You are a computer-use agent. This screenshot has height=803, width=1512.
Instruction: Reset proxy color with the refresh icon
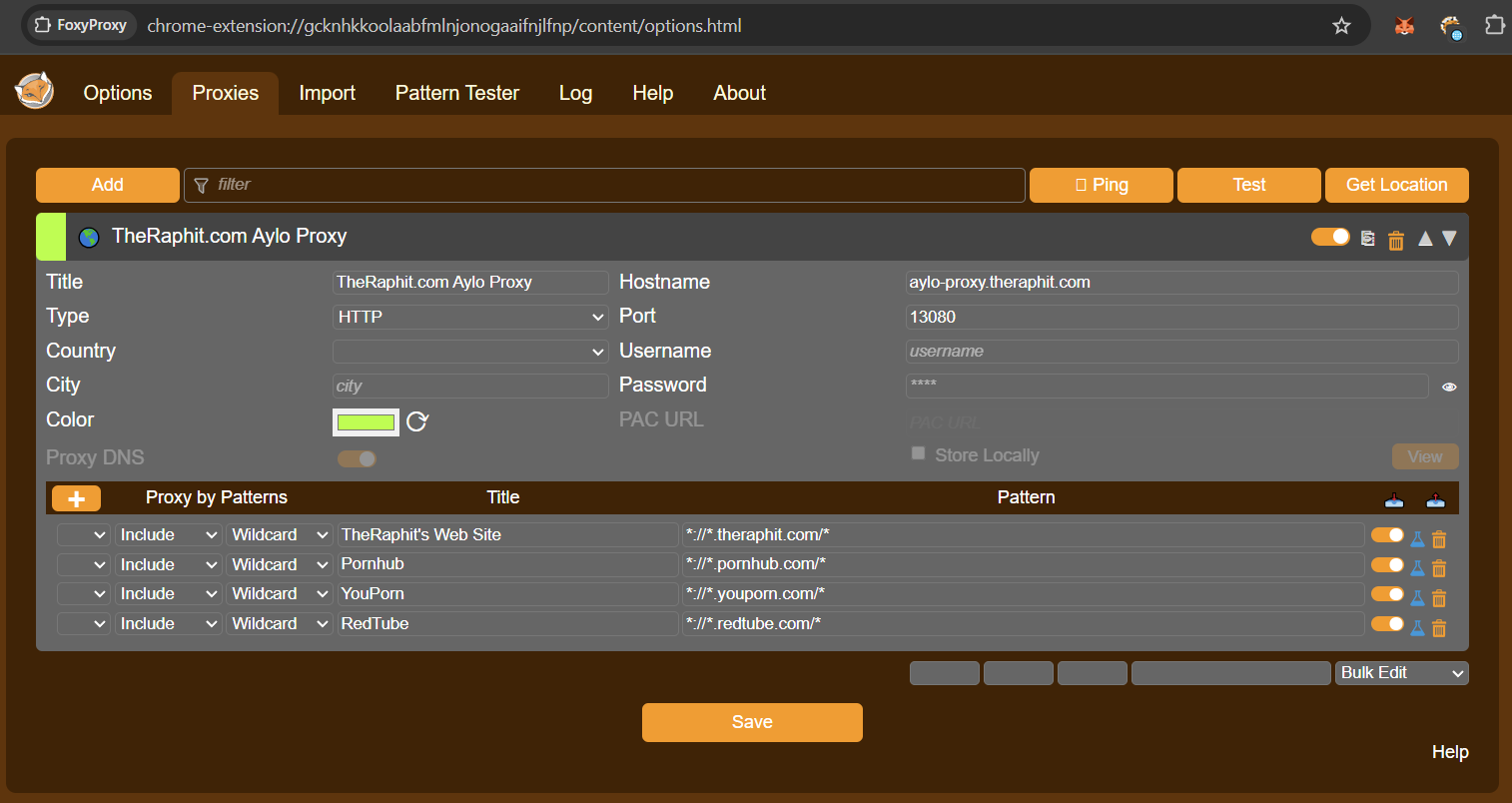pyautogui.click(x=417, y=421)
